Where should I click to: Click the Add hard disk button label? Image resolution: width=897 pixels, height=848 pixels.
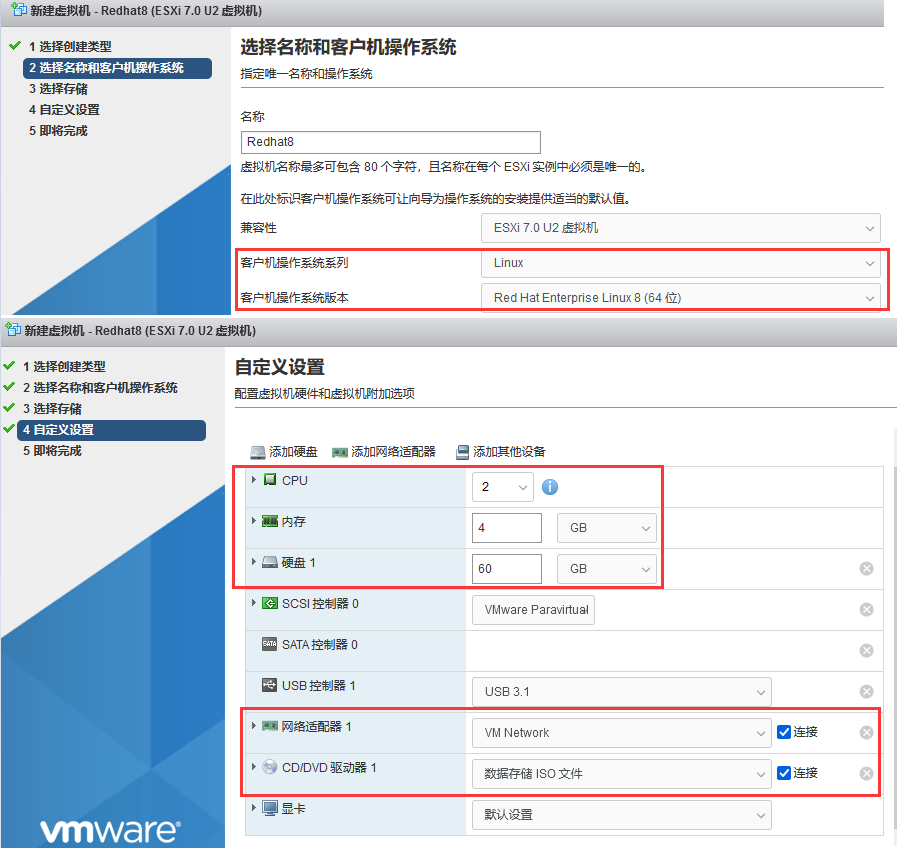click(x=293, y=452)
